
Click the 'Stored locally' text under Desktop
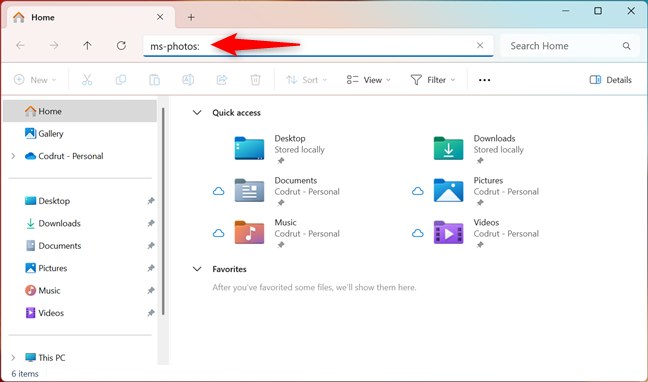tap(300, 150)
